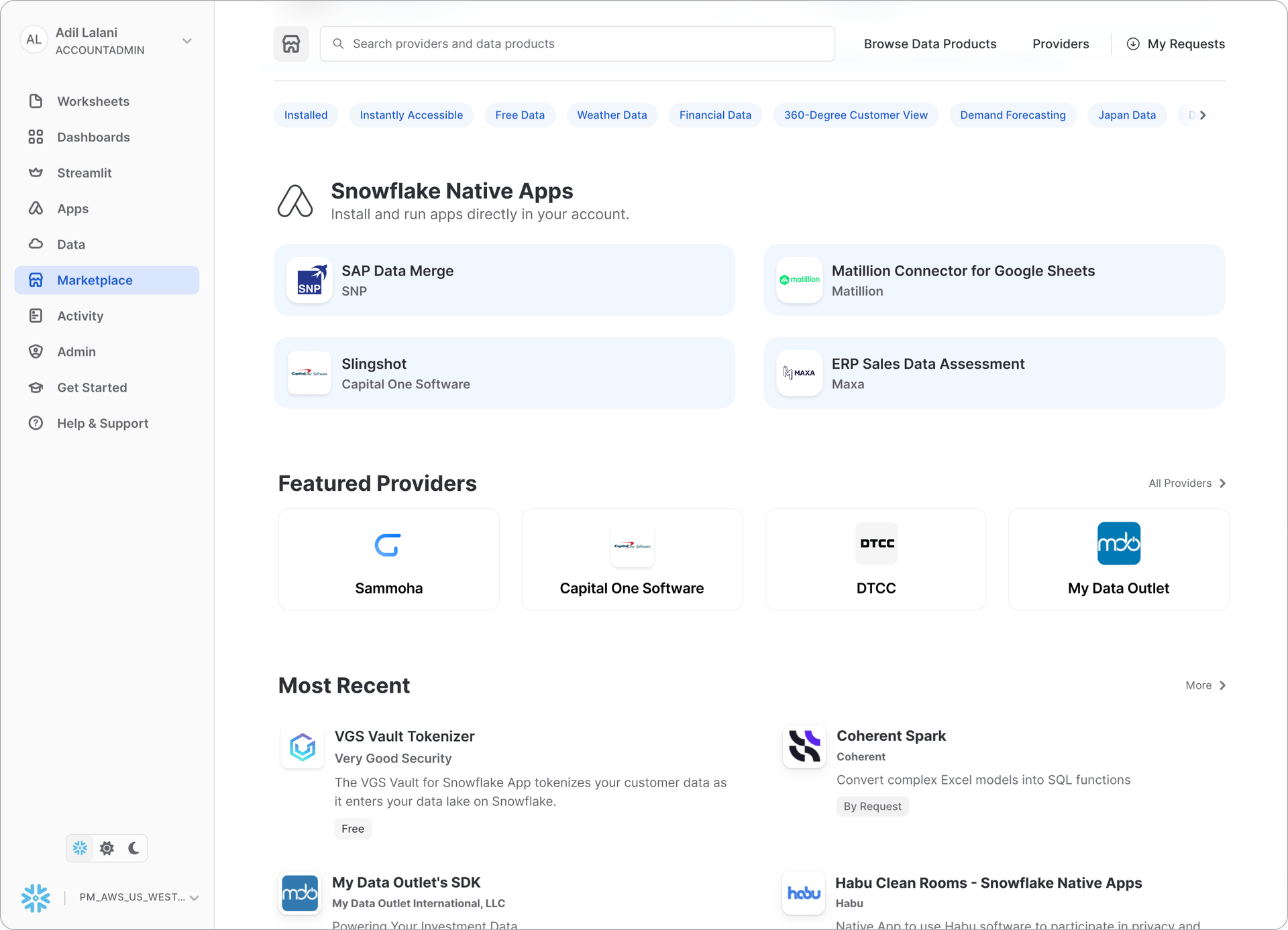Image resolution: width=1288 pixels, height=930 pixels.
Task: Click the Snowflake Native Apps heading icon
Action: [x=295, y=201]
